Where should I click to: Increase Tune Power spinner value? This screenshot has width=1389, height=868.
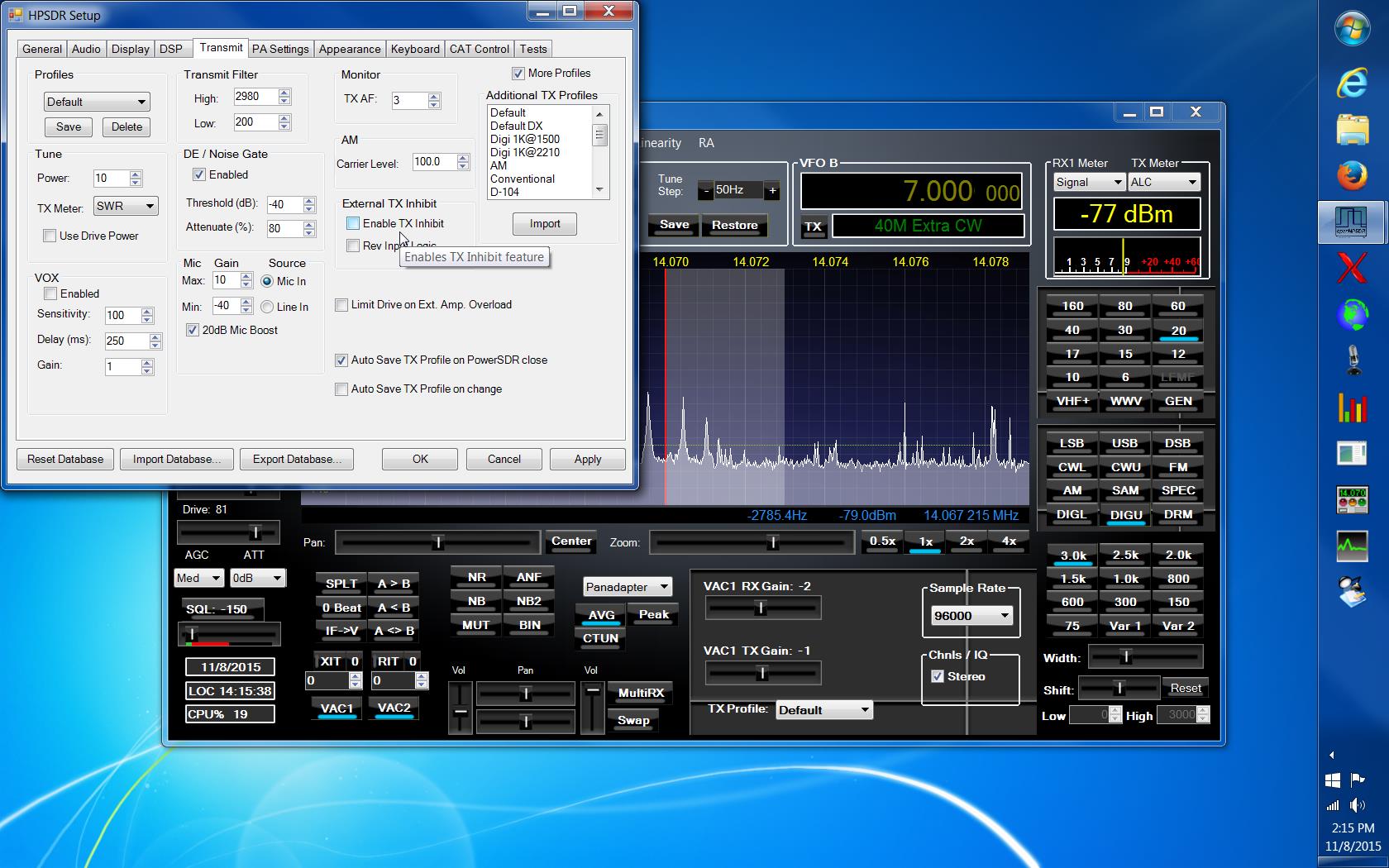click(x=136, y=174)
